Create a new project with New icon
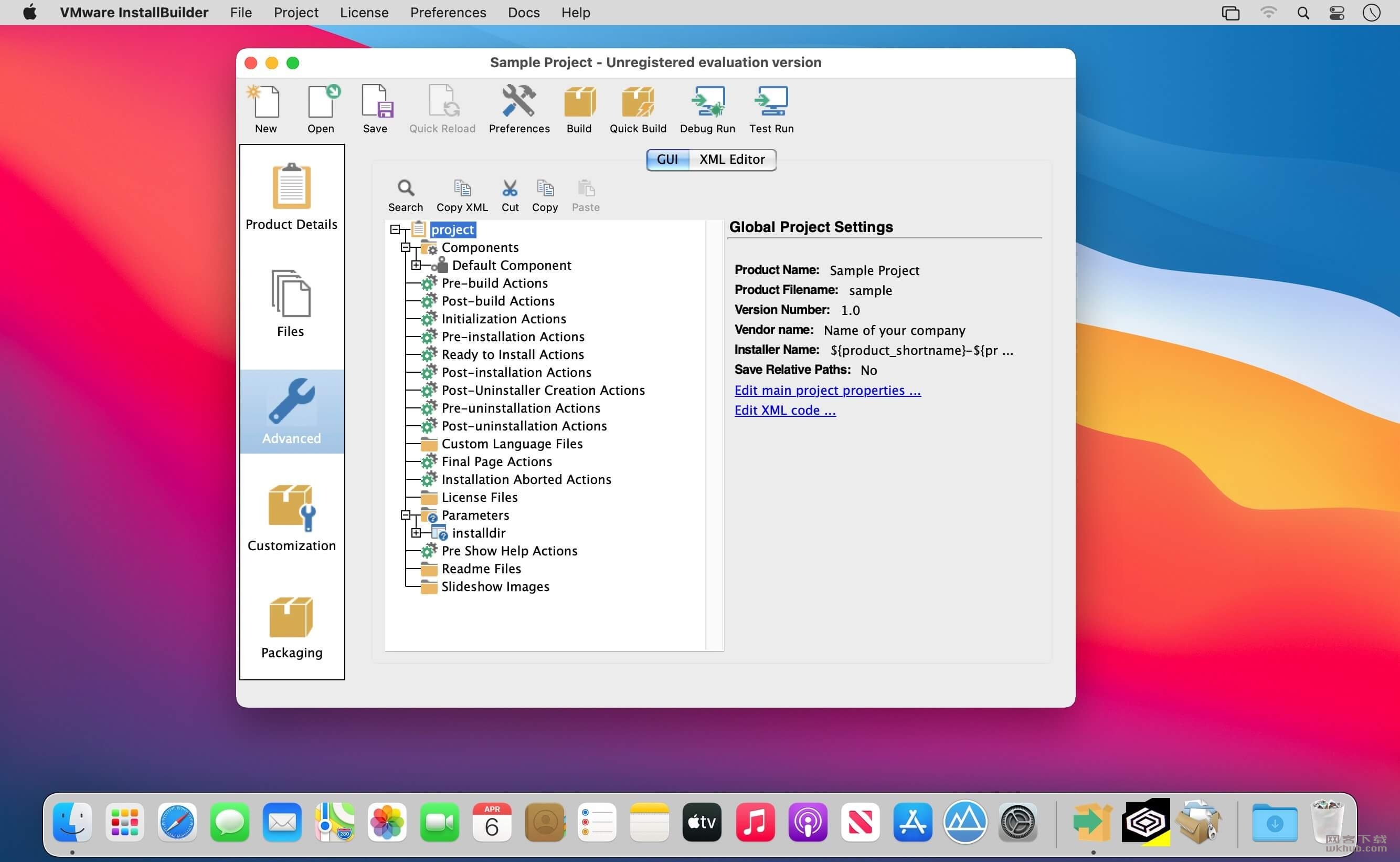The width and height of the screenshot is (1400, 862). click(266, 109)
